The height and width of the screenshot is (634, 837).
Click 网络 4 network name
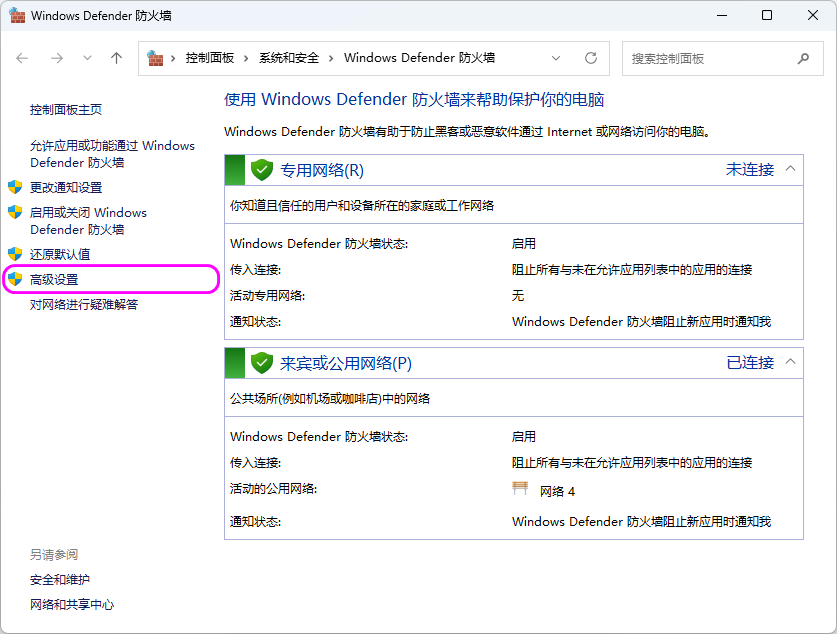[557, 492]
